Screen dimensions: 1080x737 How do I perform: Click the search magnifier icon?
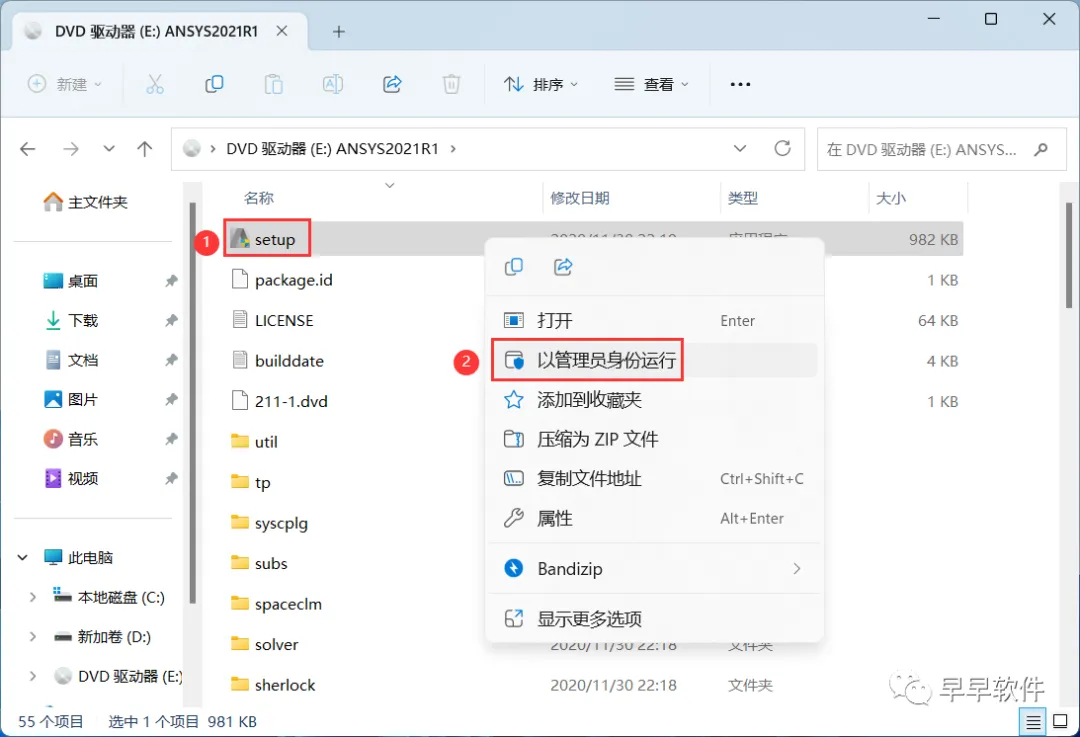pos(1041,149)
